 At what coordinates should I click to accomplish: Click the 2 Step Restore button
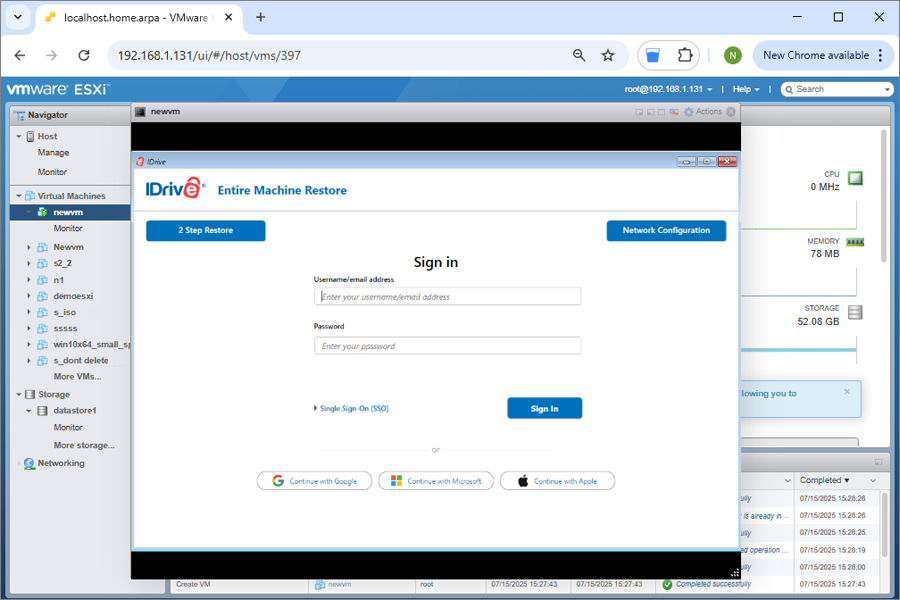pos(205,231)
